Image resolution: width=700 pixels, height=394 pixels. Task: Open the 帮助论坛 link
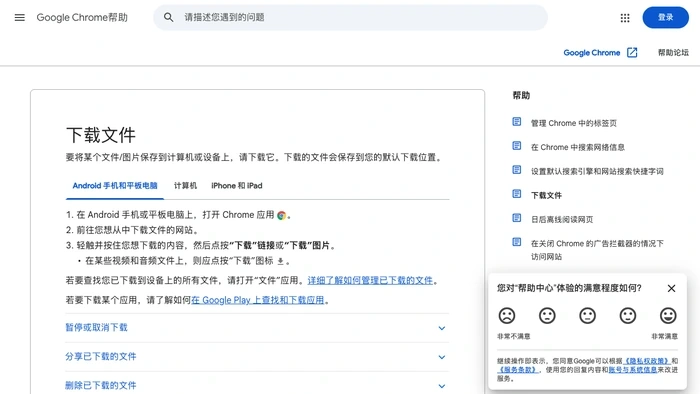point(673,53)
